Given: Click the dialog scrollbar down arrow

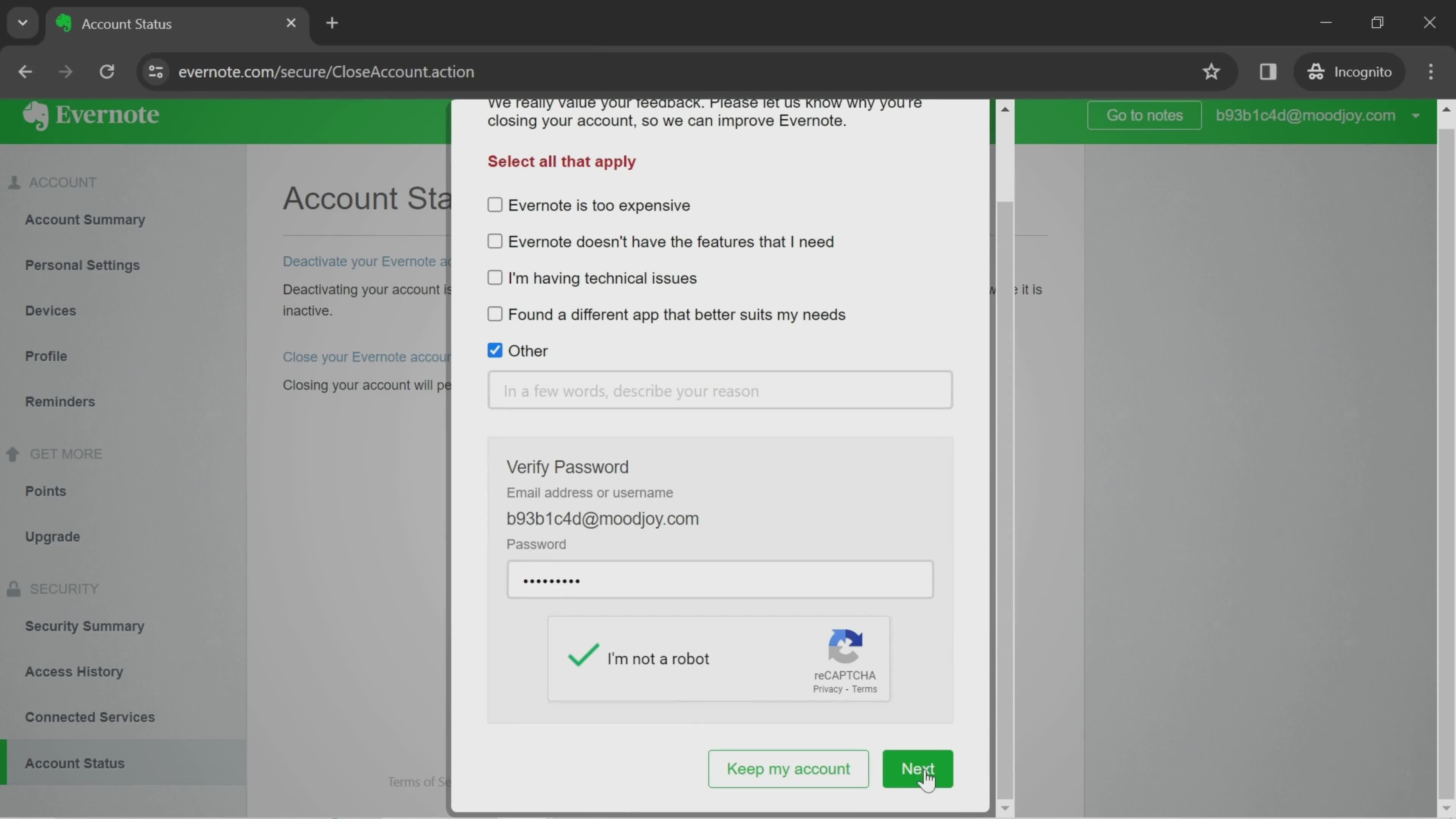Looking at the screenshot, I should (x=1004, y=808).
